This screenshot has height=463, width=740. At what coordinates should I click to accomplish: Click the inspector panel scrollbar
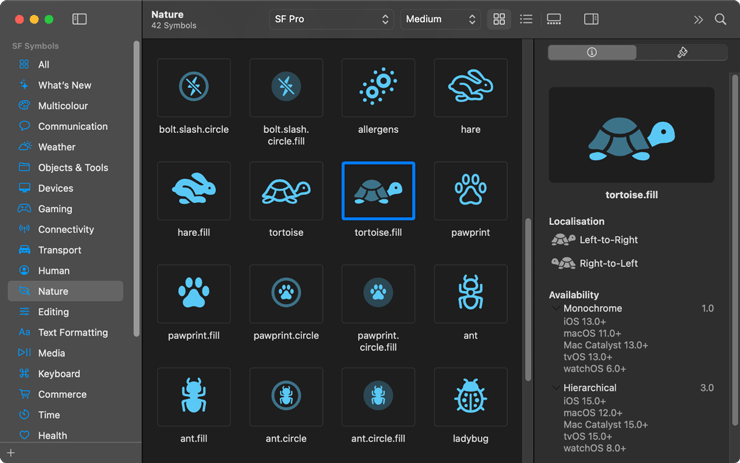pyautogui.click(x=734, y=250)
